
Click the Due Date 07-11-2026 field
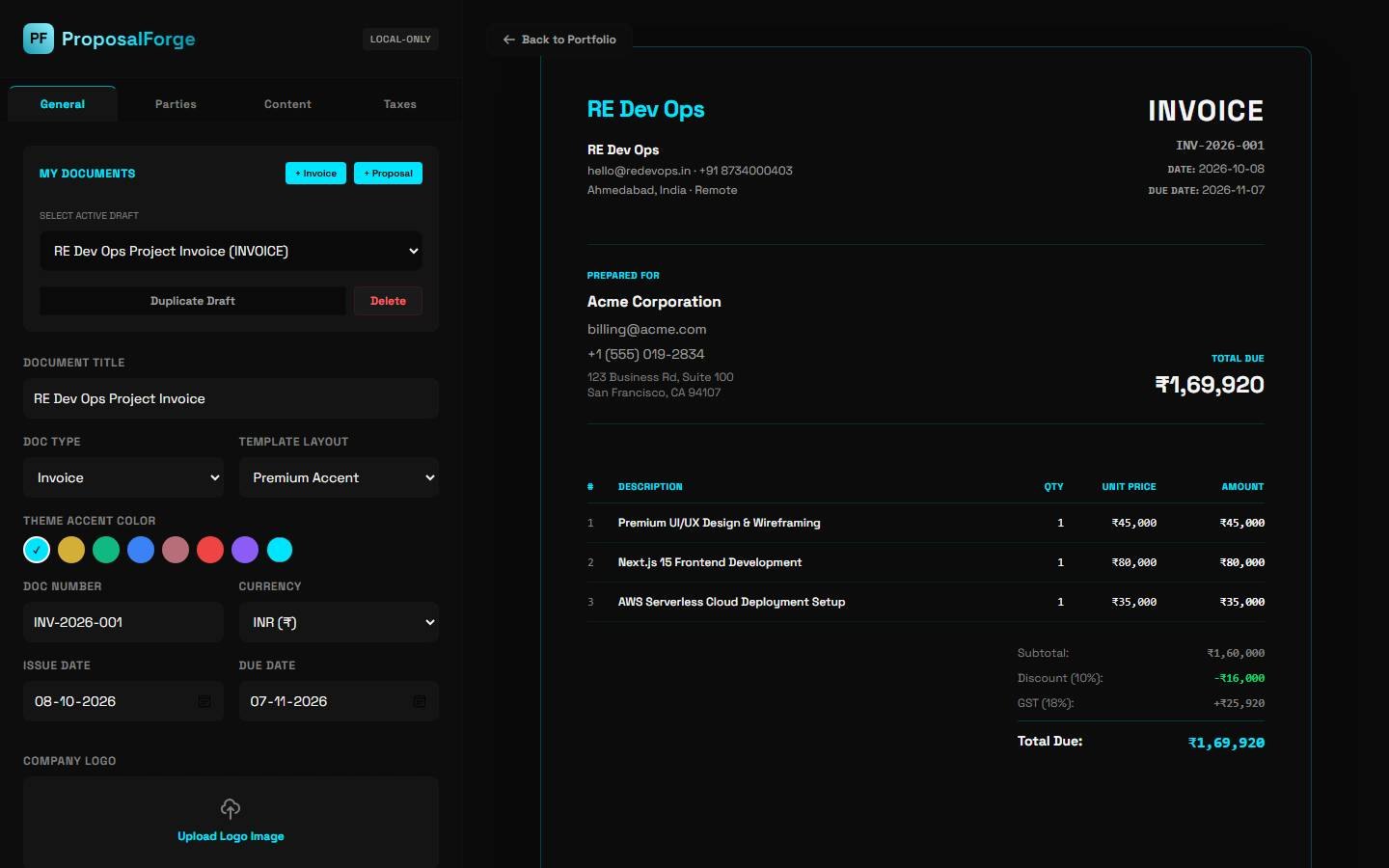pos(339,701)
